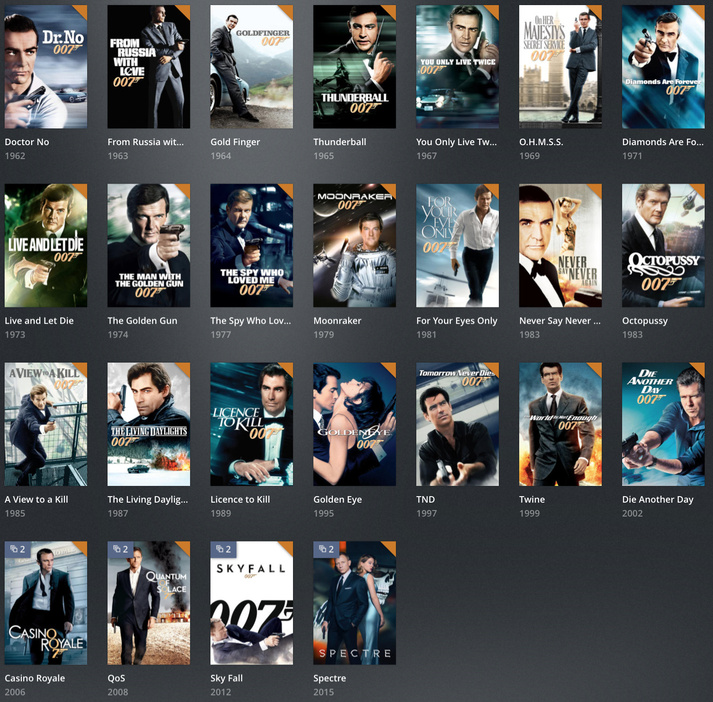Click 'Never Say Never ...' truncated title
The image size is (713, 702).
pyautogui.click(x=560, y=321)
